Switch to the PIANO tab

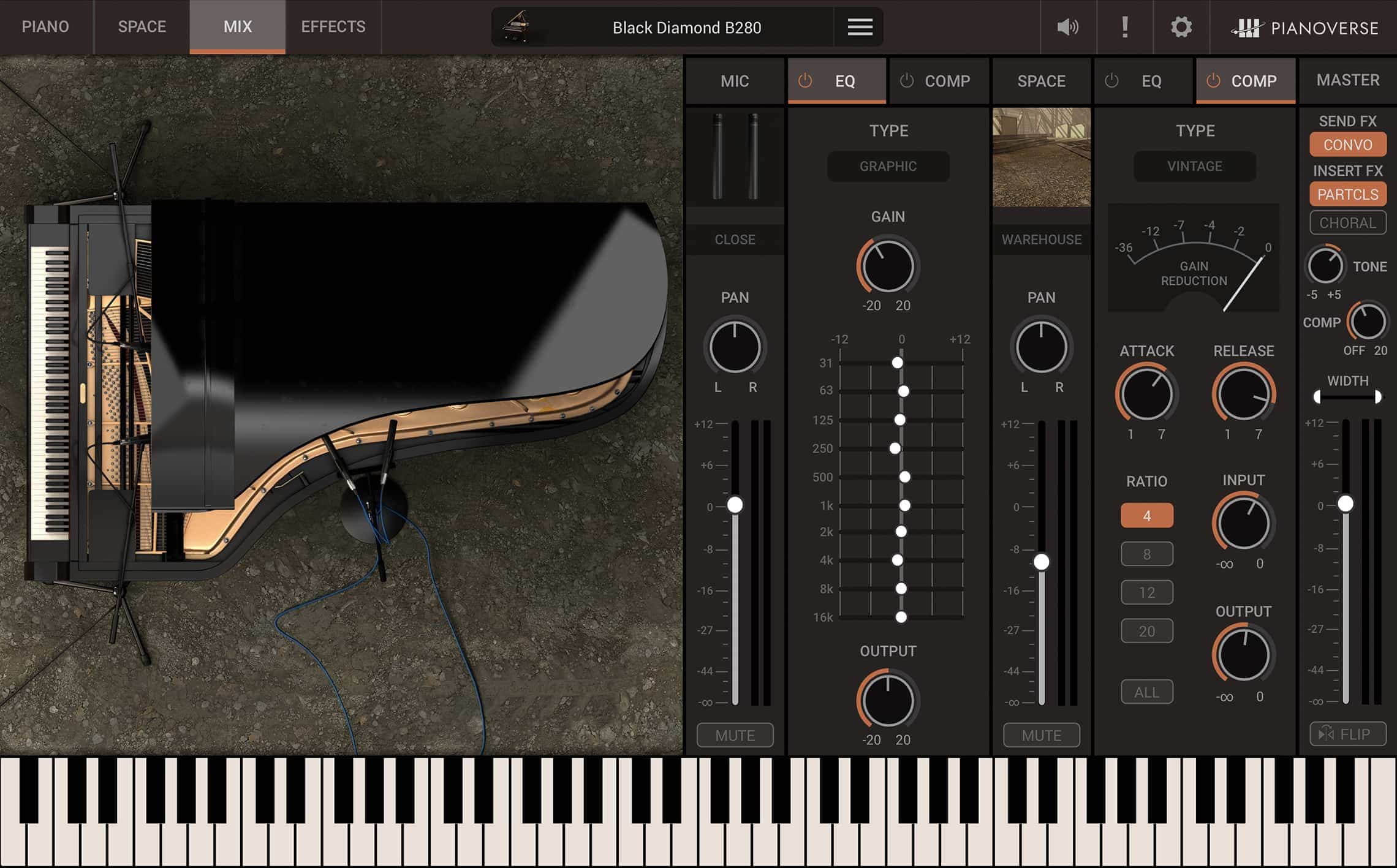(45, 27)
